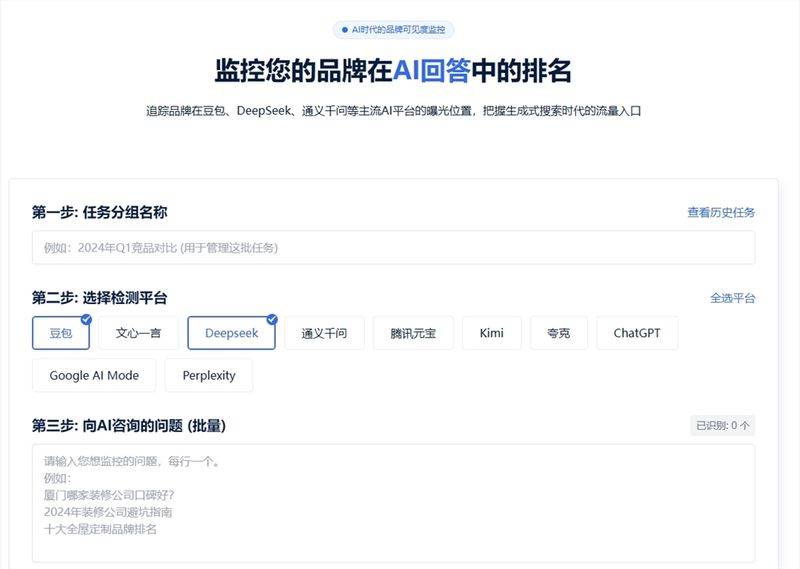The width and height of the screenshot is (800, 569).
Task: Click heading 第三步: 向AI咨询的问题 (批量)
Action: tap(129, 426)
